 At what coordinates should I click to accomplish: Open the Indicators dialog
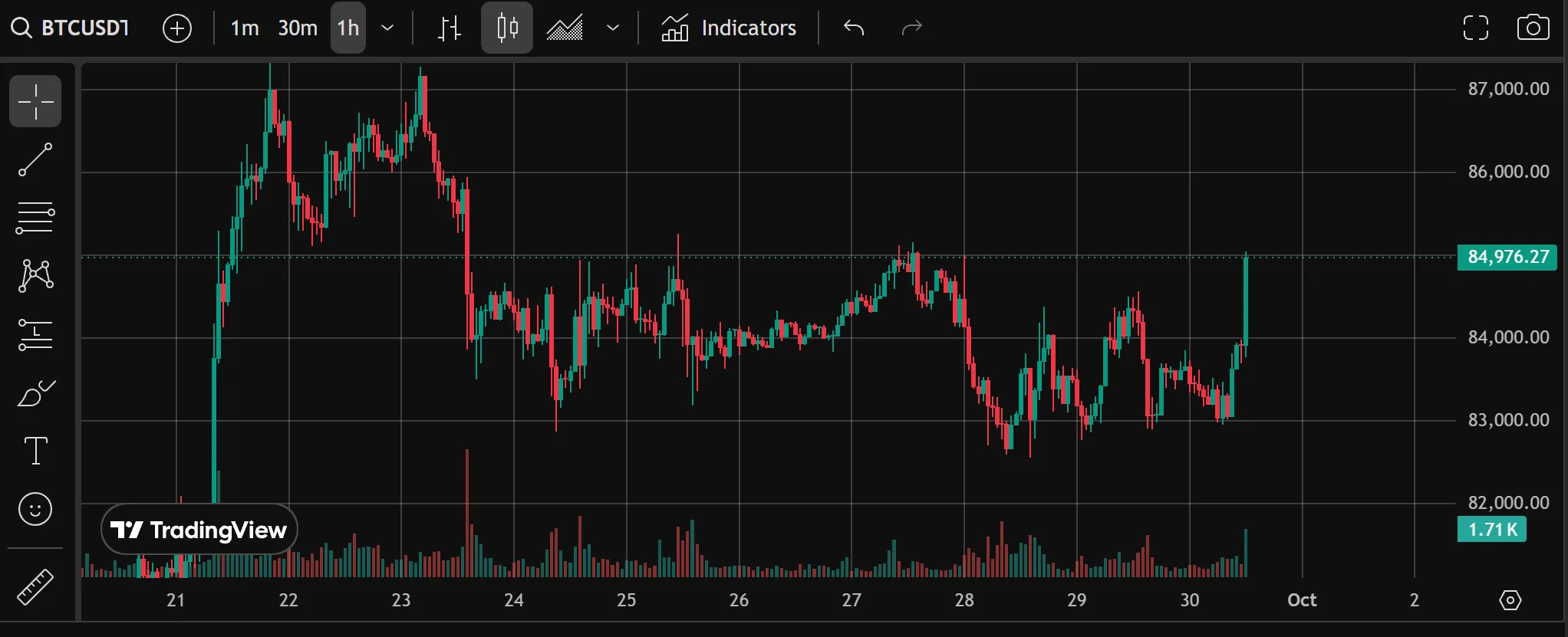coord(729,28)
